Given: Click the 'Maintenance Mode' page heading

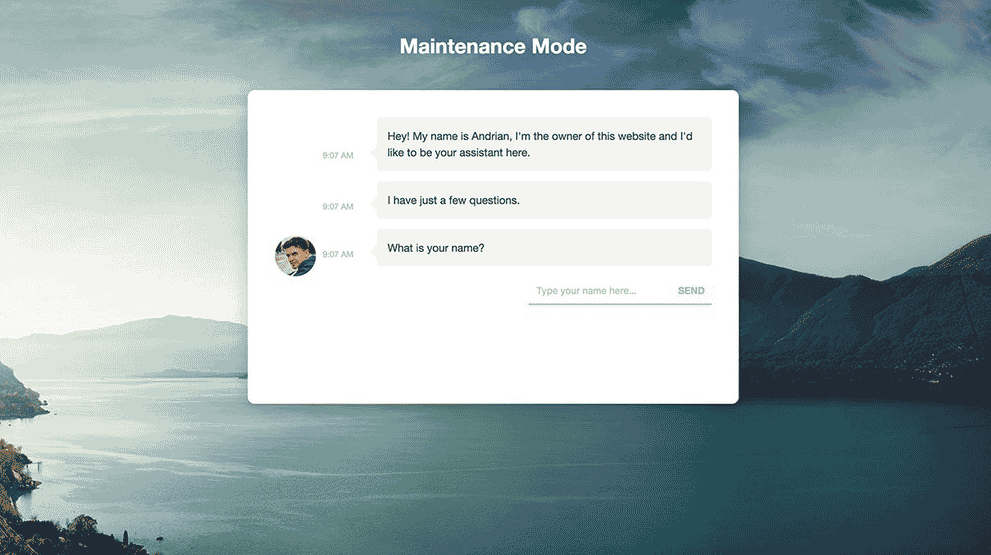Looking at the screenshot, I should 493,47.
